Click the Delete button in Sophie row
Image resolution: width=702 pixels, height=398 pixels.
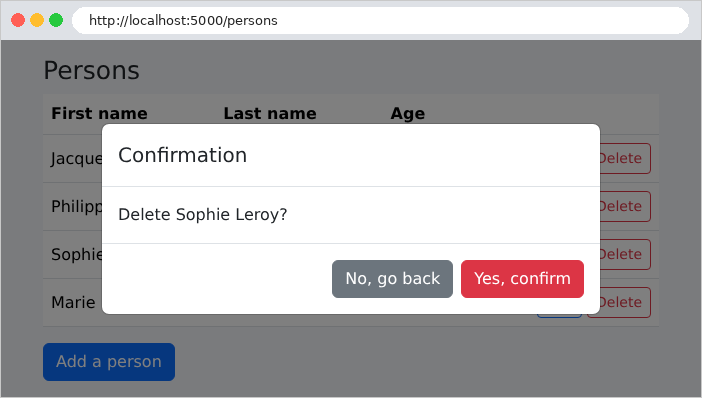click(x=625, y=254)
